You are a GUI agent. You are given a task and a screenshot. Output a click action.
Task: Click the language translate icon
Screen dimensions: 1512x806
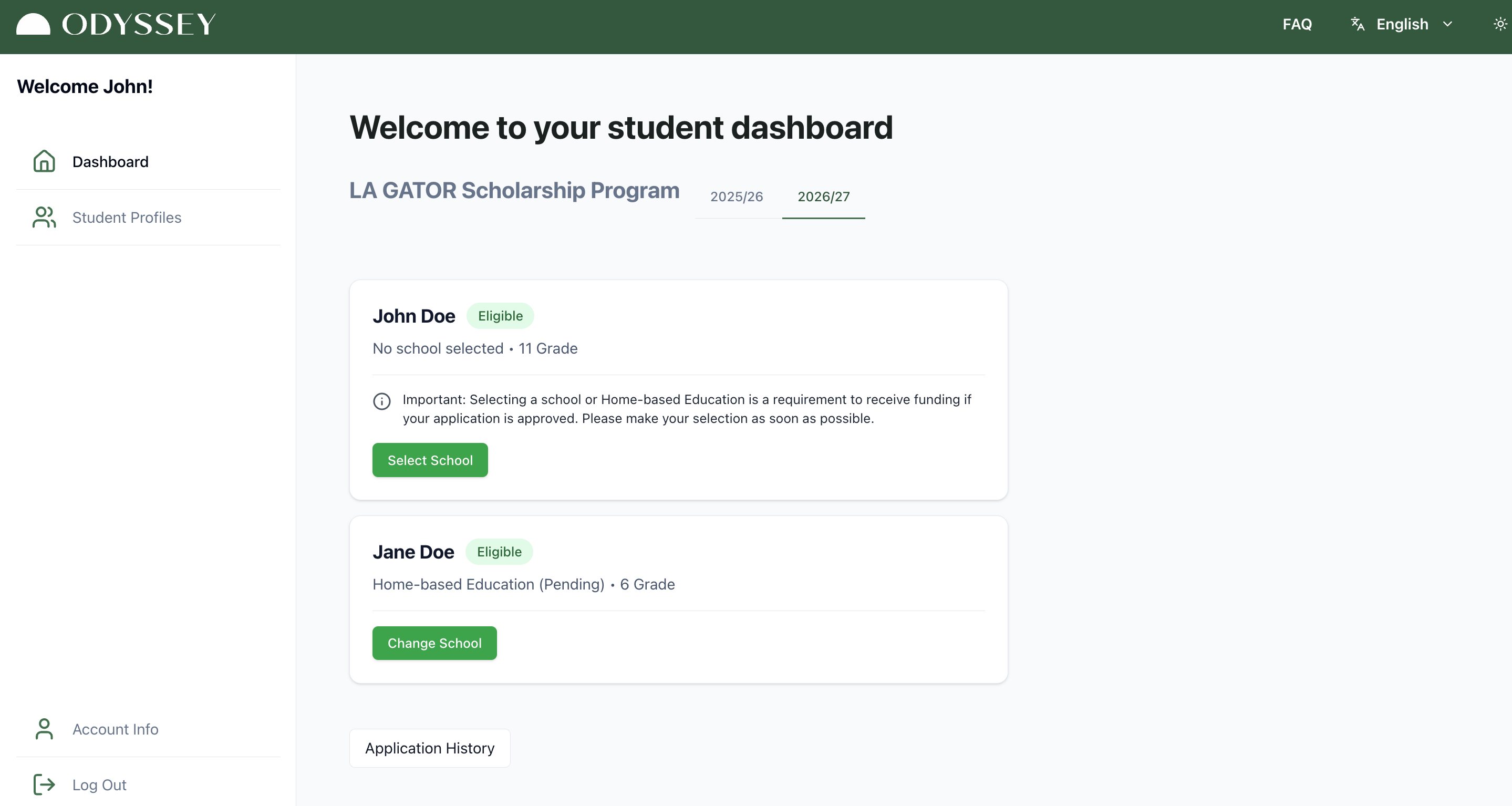pyautogui.click(x=1357, y=24)
